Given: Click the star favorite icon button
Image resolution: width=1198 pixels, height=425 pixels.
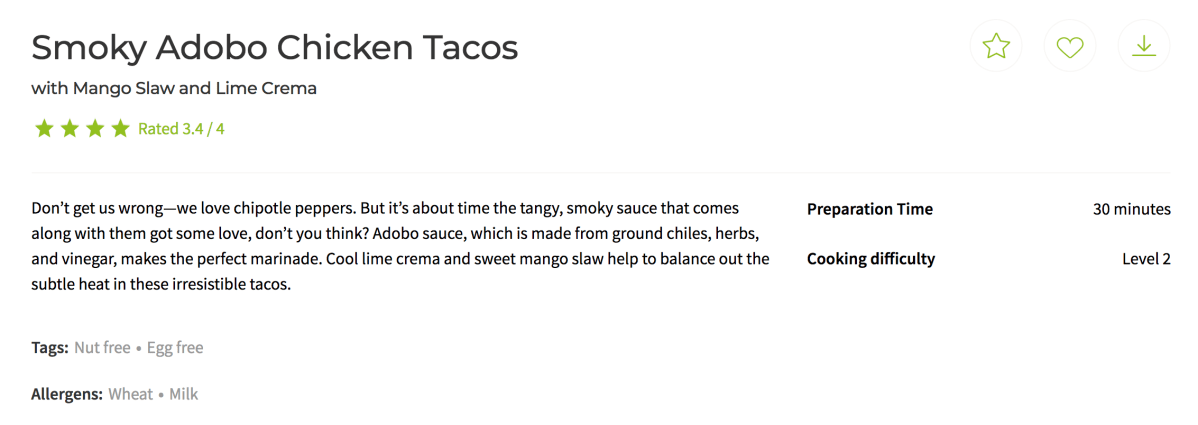Looking at the screenshot, I should click(996, 46).
